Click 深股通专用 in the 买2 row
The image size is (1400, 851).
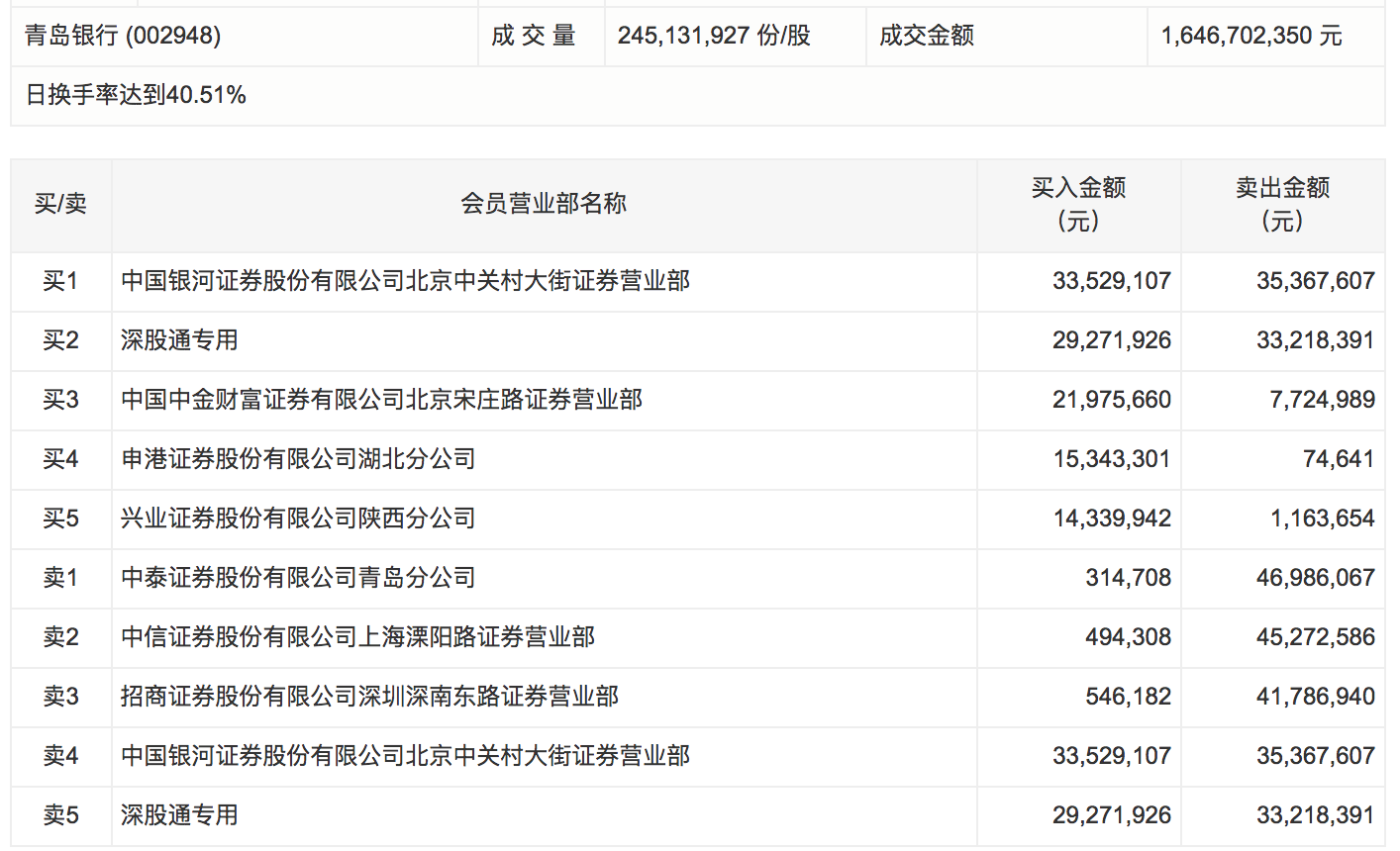click(180, 340)
